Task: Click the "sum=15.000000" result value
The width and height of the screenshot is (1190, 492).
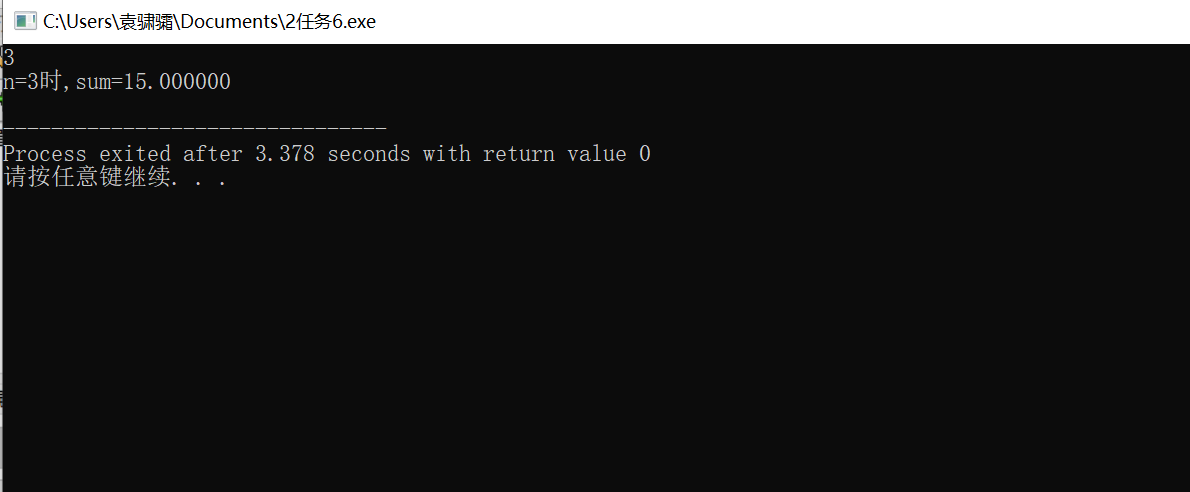Action: (153, 81)
